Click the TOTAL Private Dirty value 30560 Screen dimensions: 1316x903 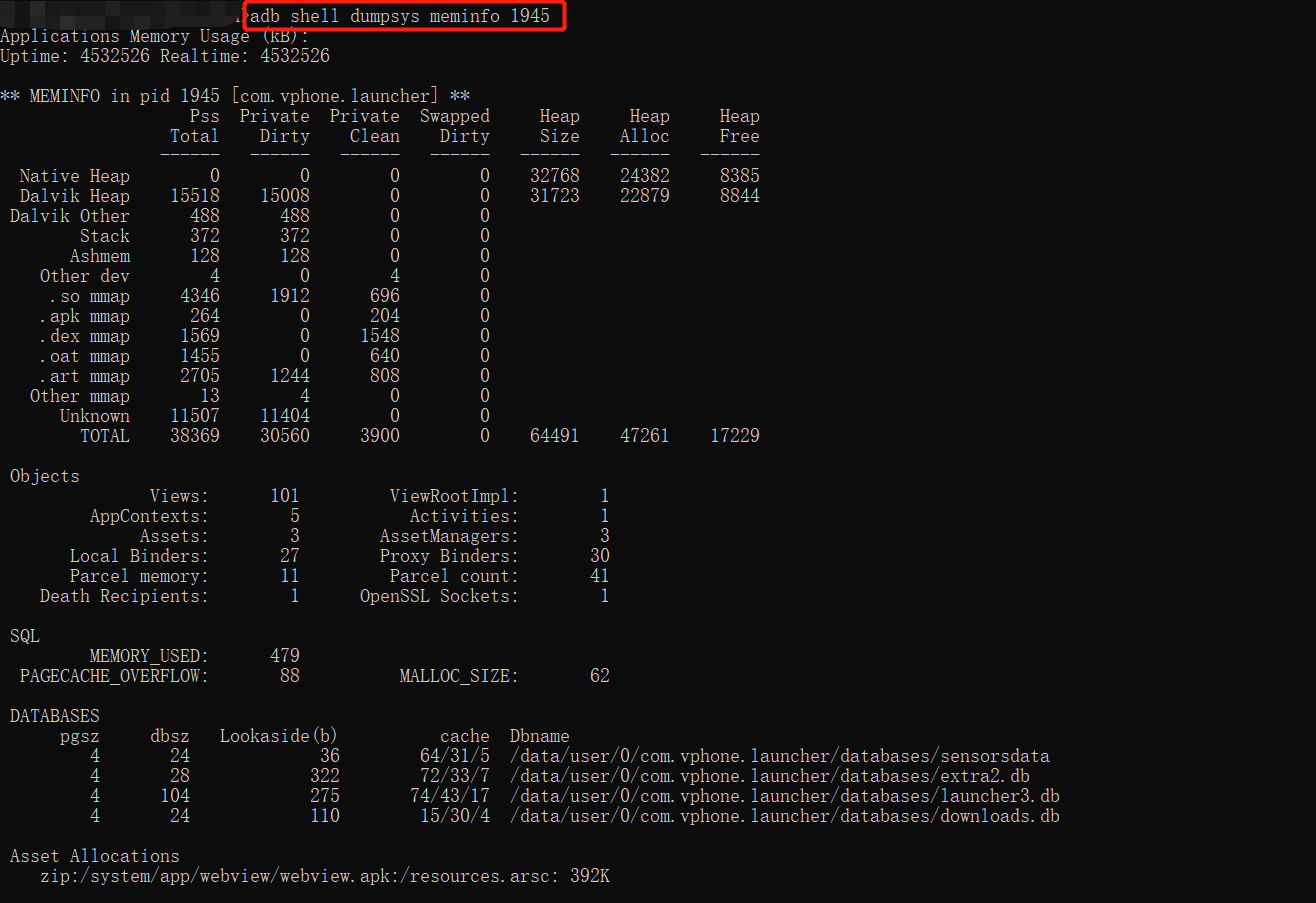(x=285, y=436)
